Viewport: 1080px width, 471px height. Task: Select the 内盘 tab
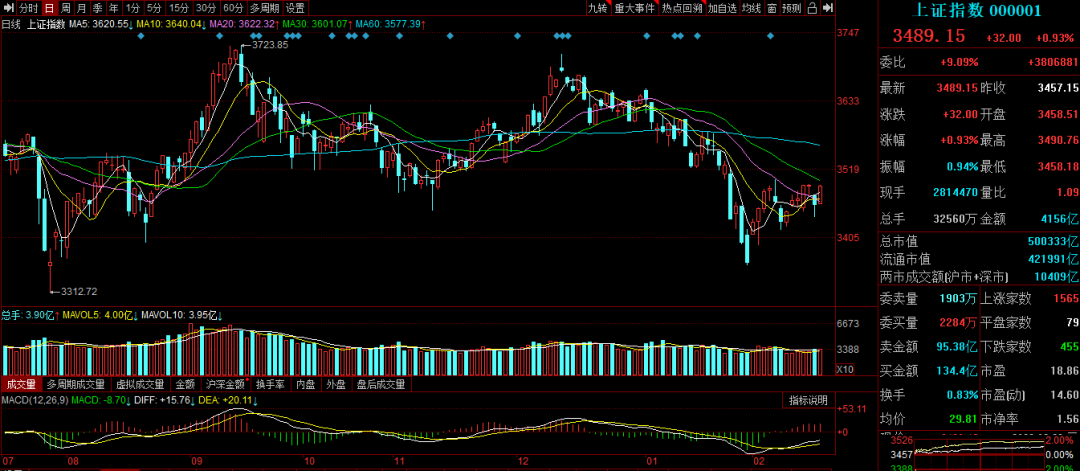tap(306, 384)
